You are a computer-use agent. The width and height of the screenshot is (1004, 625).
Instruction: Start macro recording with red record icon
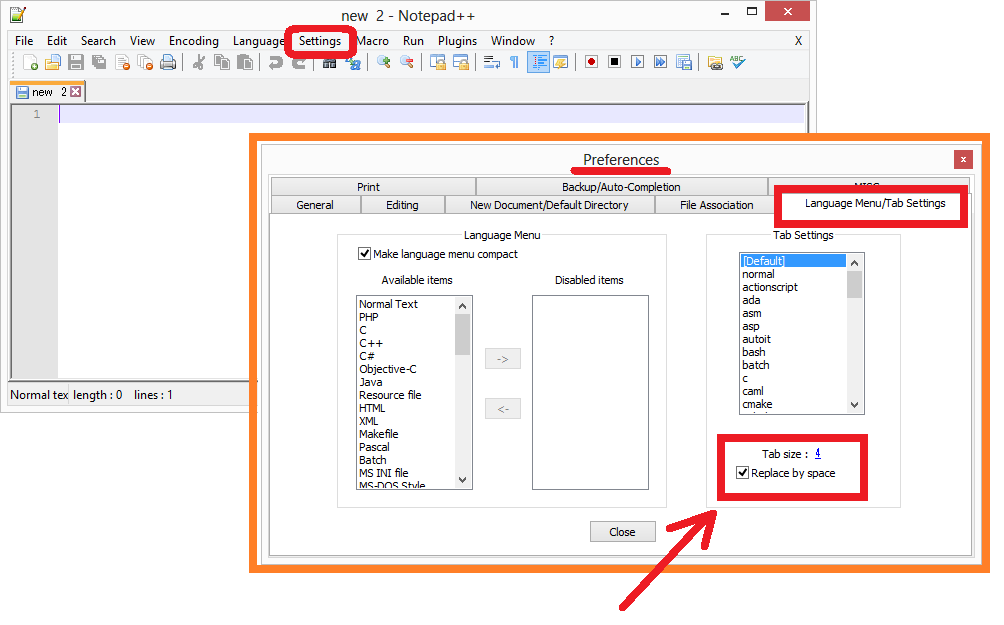pos(591,62)
